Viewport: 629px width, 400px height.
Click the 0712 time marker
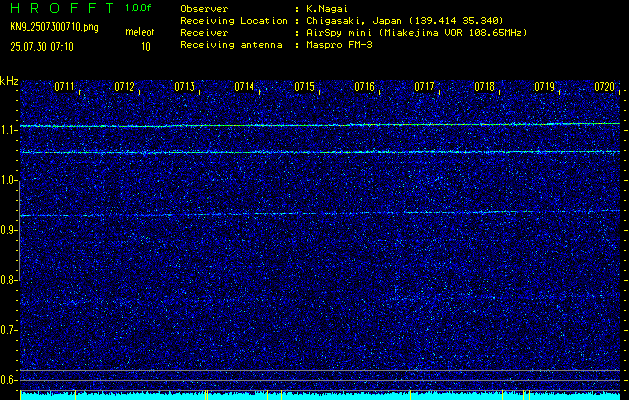(124, 86)
